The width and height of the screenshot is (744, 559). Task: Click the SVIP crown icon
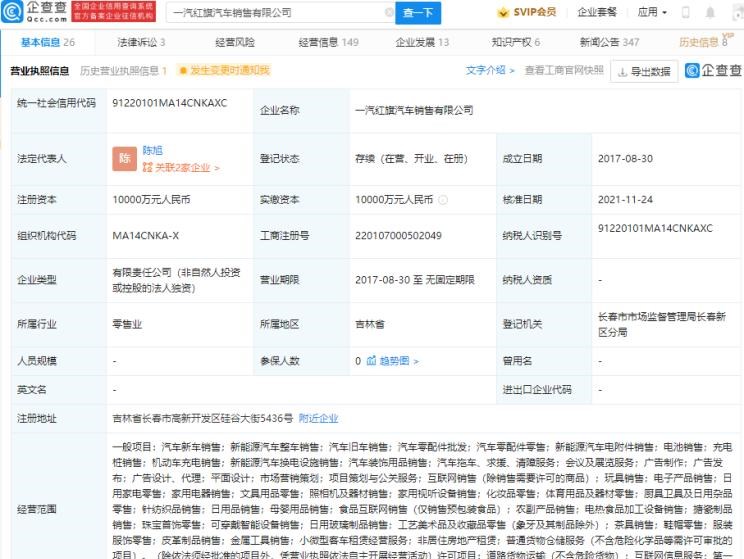tap(503, 12)
